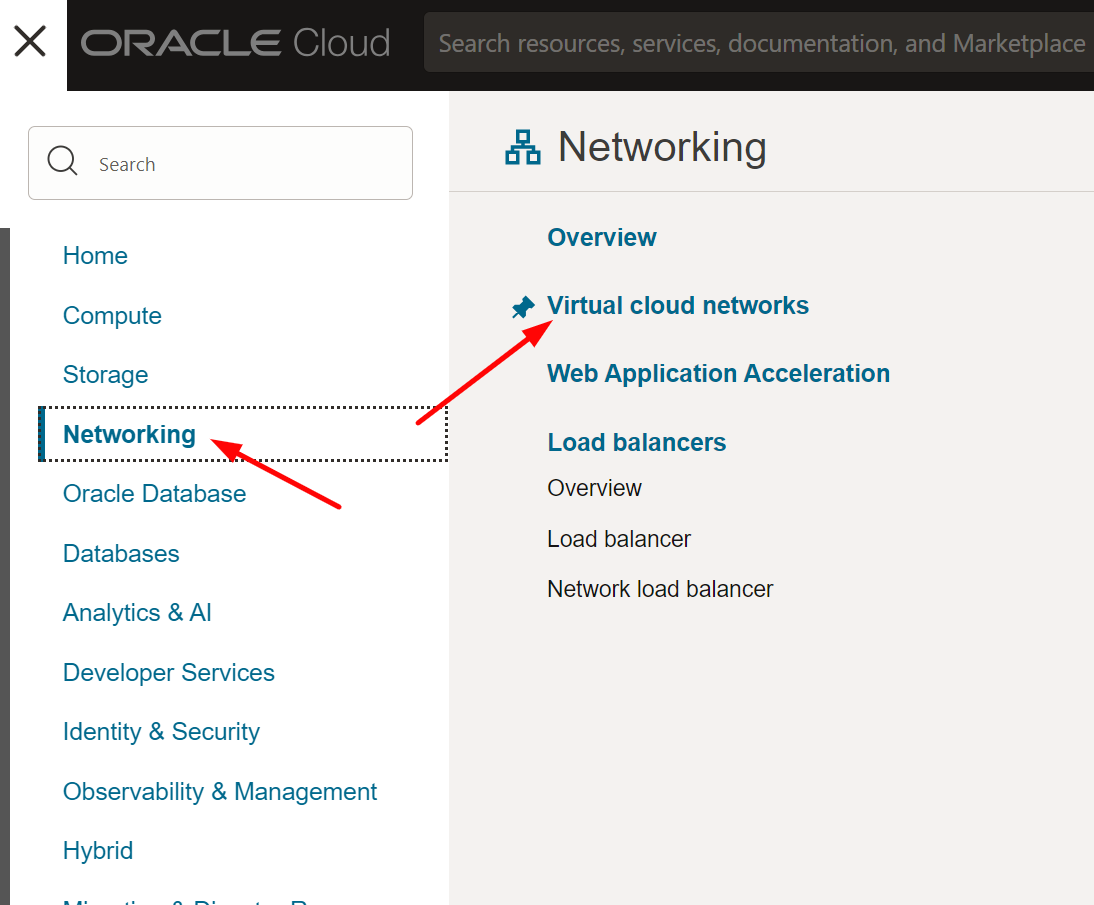This screenshot has width=1094, height=905.
Task: Click the Load balancers heading link
Action: pos(636,442)
